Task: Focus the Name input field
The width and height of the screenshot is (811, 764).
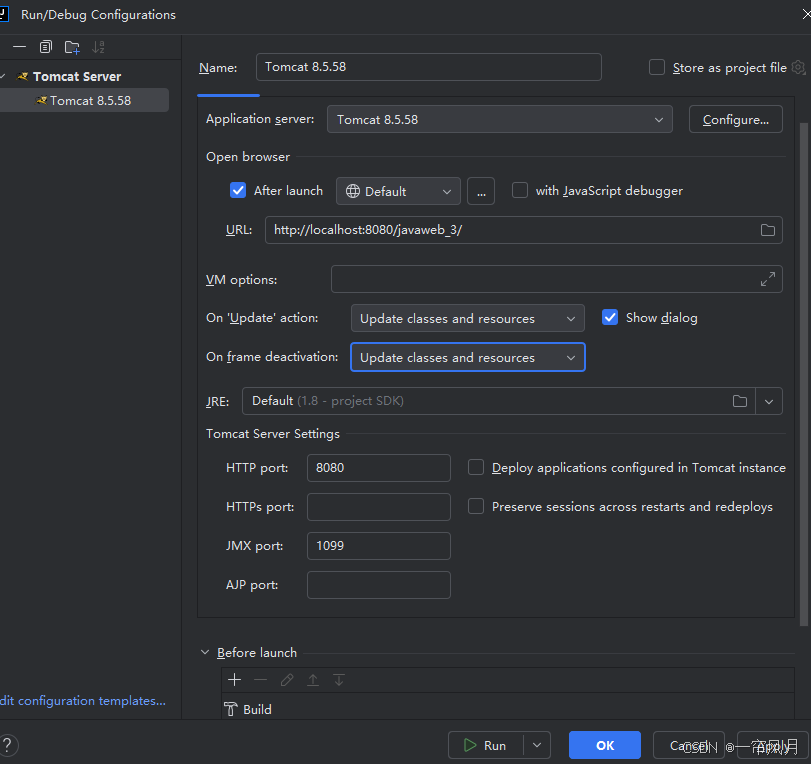Action: [429, 67]
